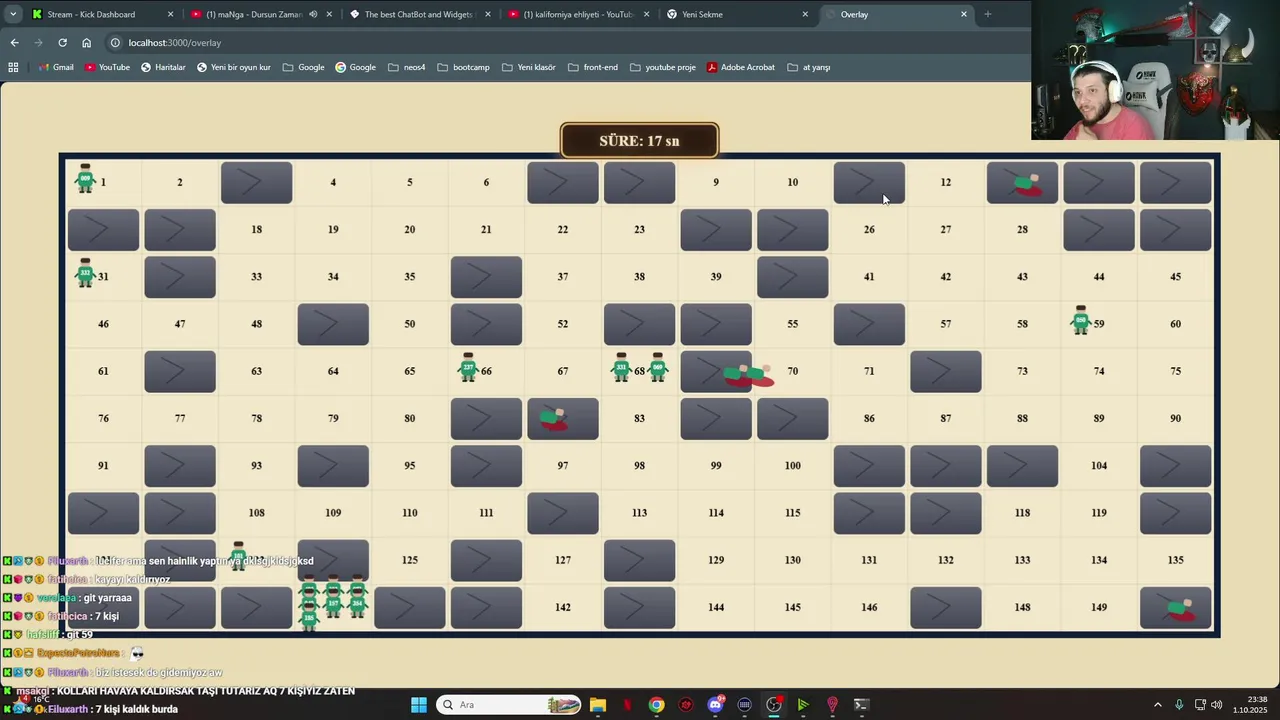Open the Gmail bookmark
This screenshot has width=1280, height=720.
click(56, 67)
